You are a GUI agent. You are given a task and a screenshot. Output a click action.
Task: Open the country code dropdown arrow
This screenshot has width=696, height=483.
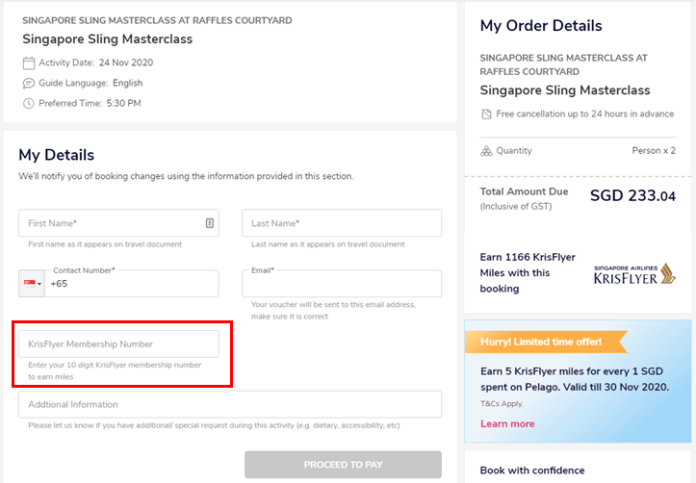(40, 284)
